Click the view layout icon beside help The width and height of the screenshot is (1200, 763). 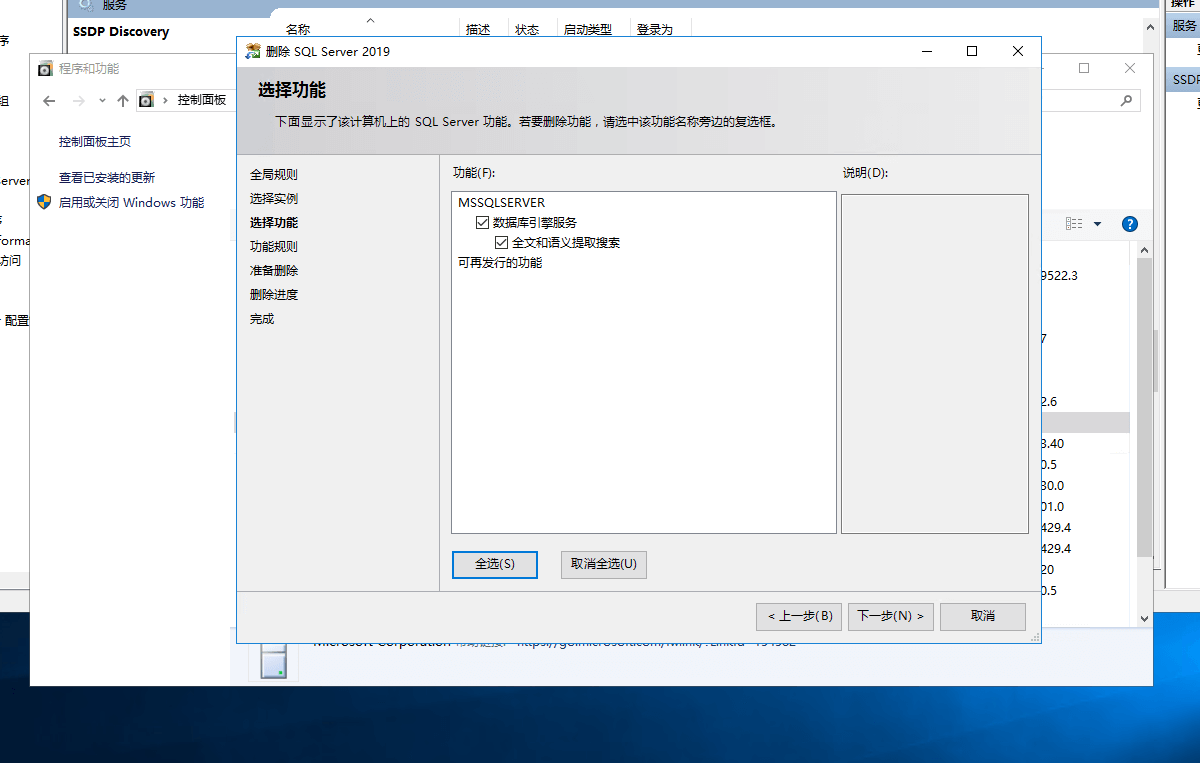point(1074,224)
